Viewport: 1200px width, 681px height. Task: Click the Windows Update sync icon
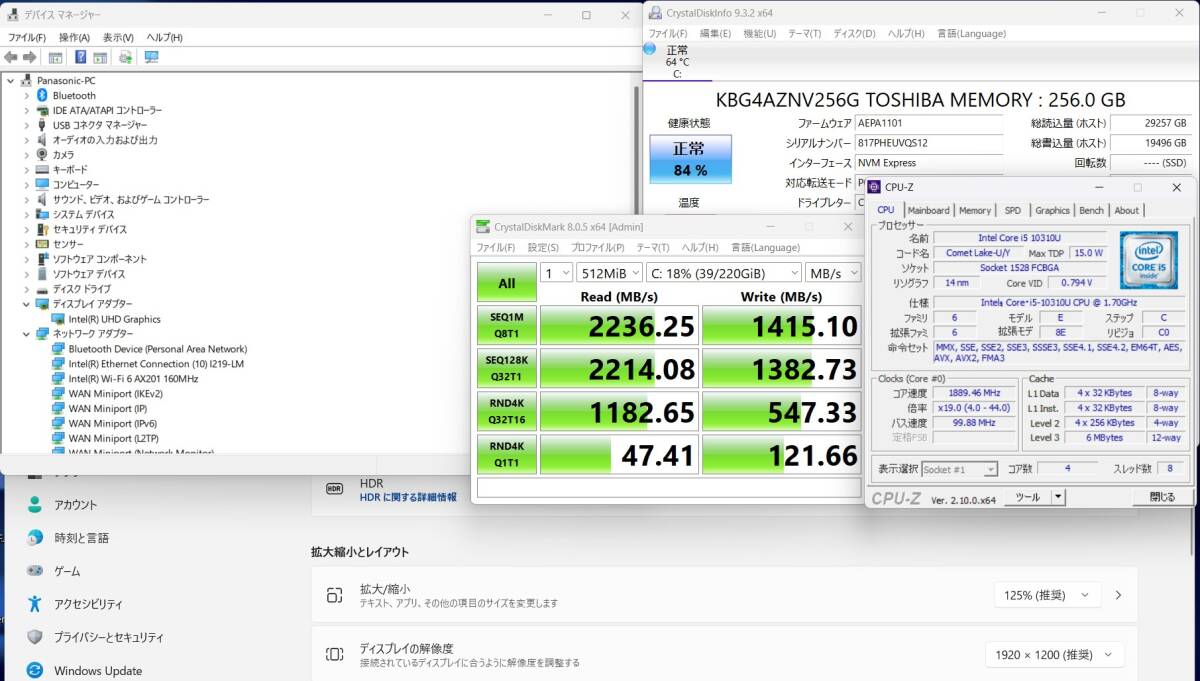35,670
